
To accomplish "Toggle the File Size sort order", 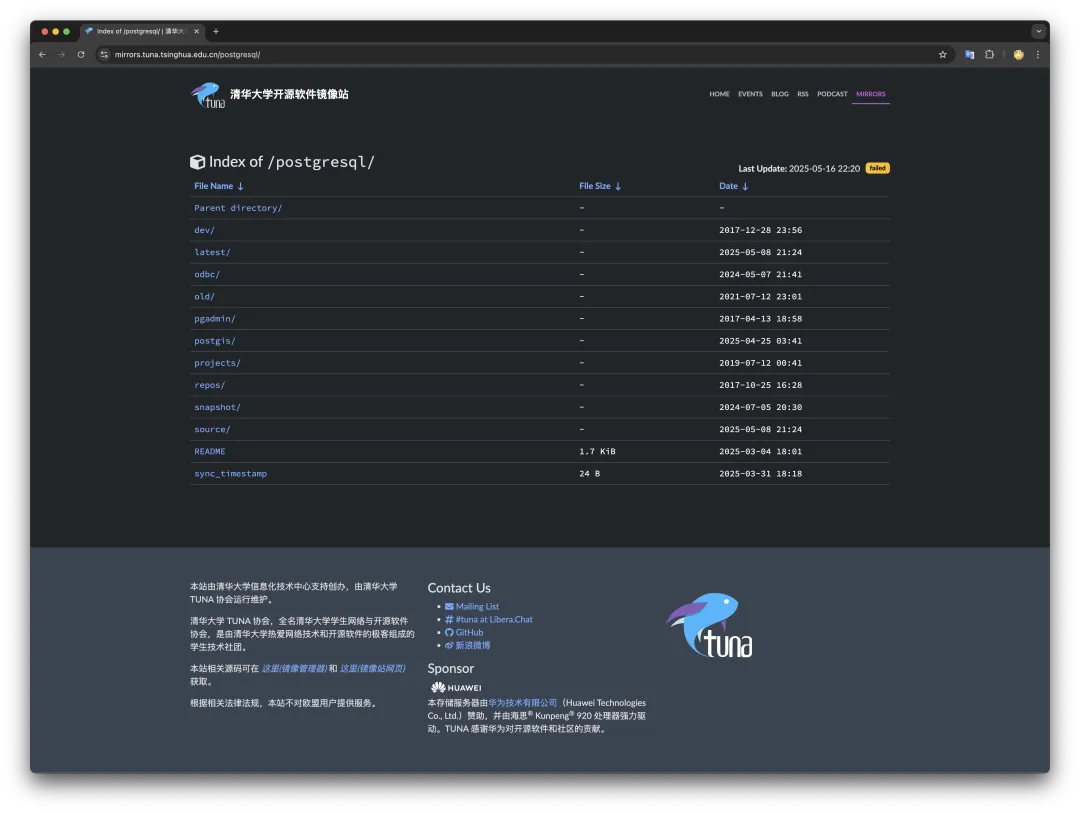I will click(618, 186).
